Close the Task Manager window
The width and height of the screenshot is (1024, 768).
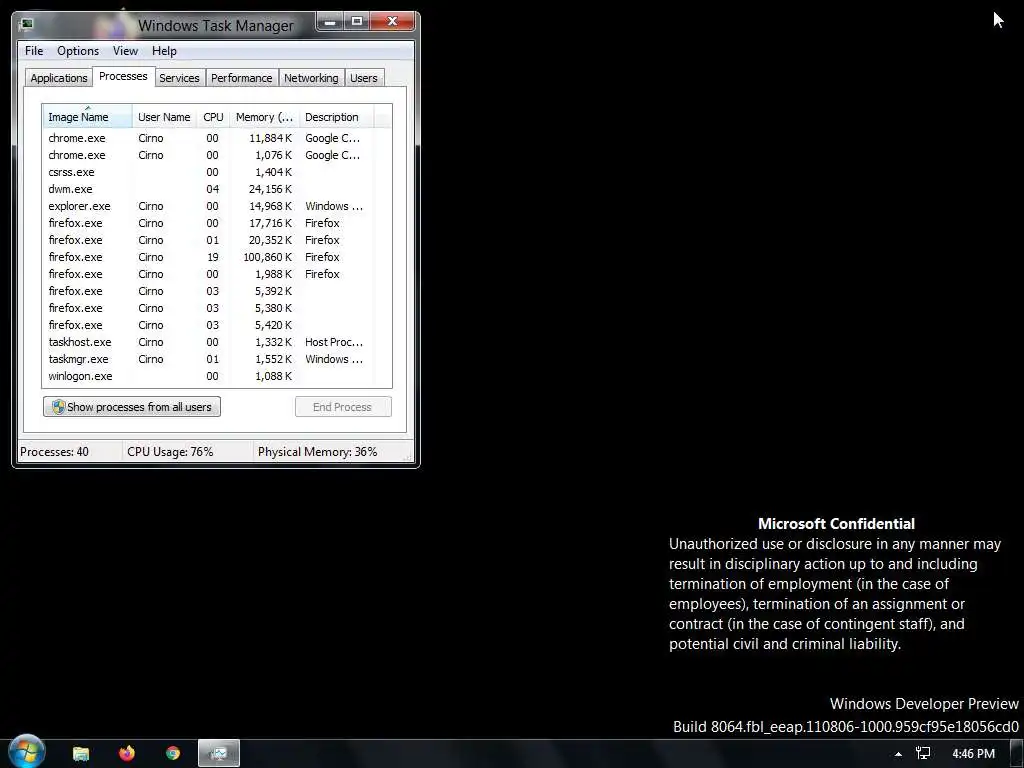392,22
